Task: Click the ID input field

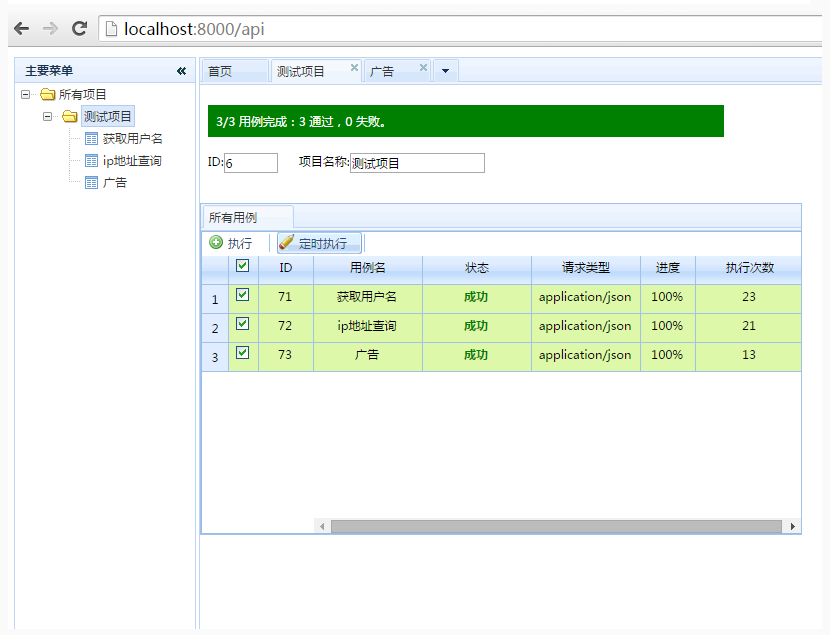Action: click(251, 163)
